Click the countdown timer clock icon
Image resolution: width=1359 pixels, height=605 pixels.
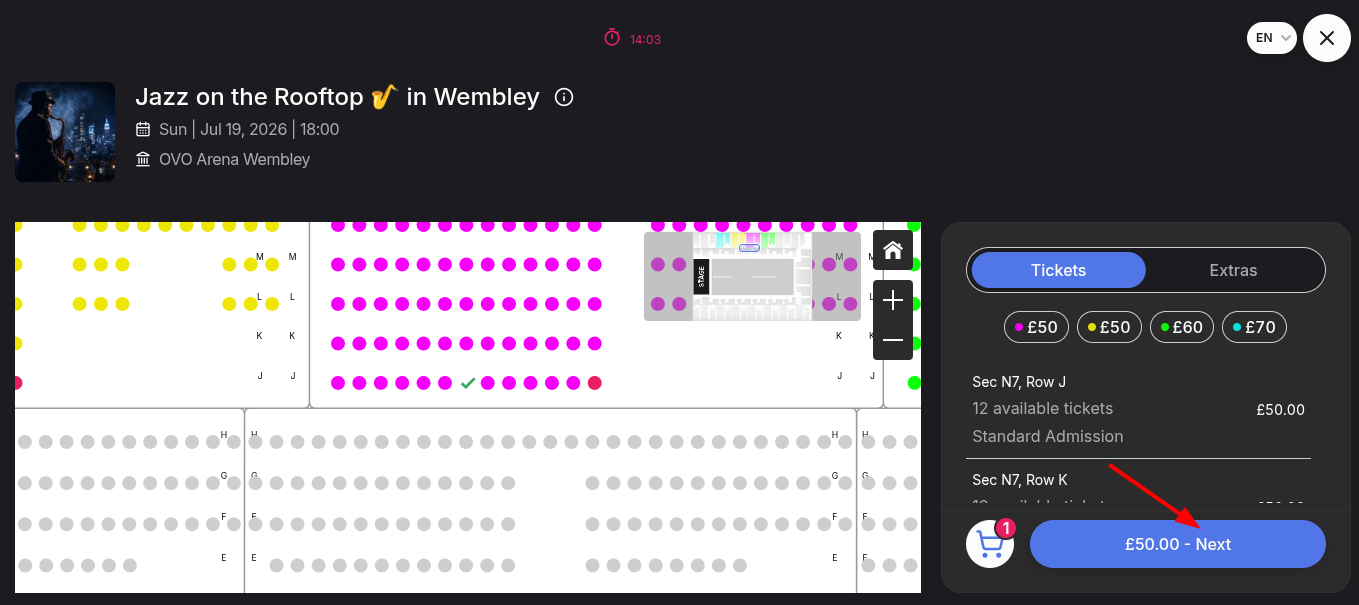pos(612,38)
